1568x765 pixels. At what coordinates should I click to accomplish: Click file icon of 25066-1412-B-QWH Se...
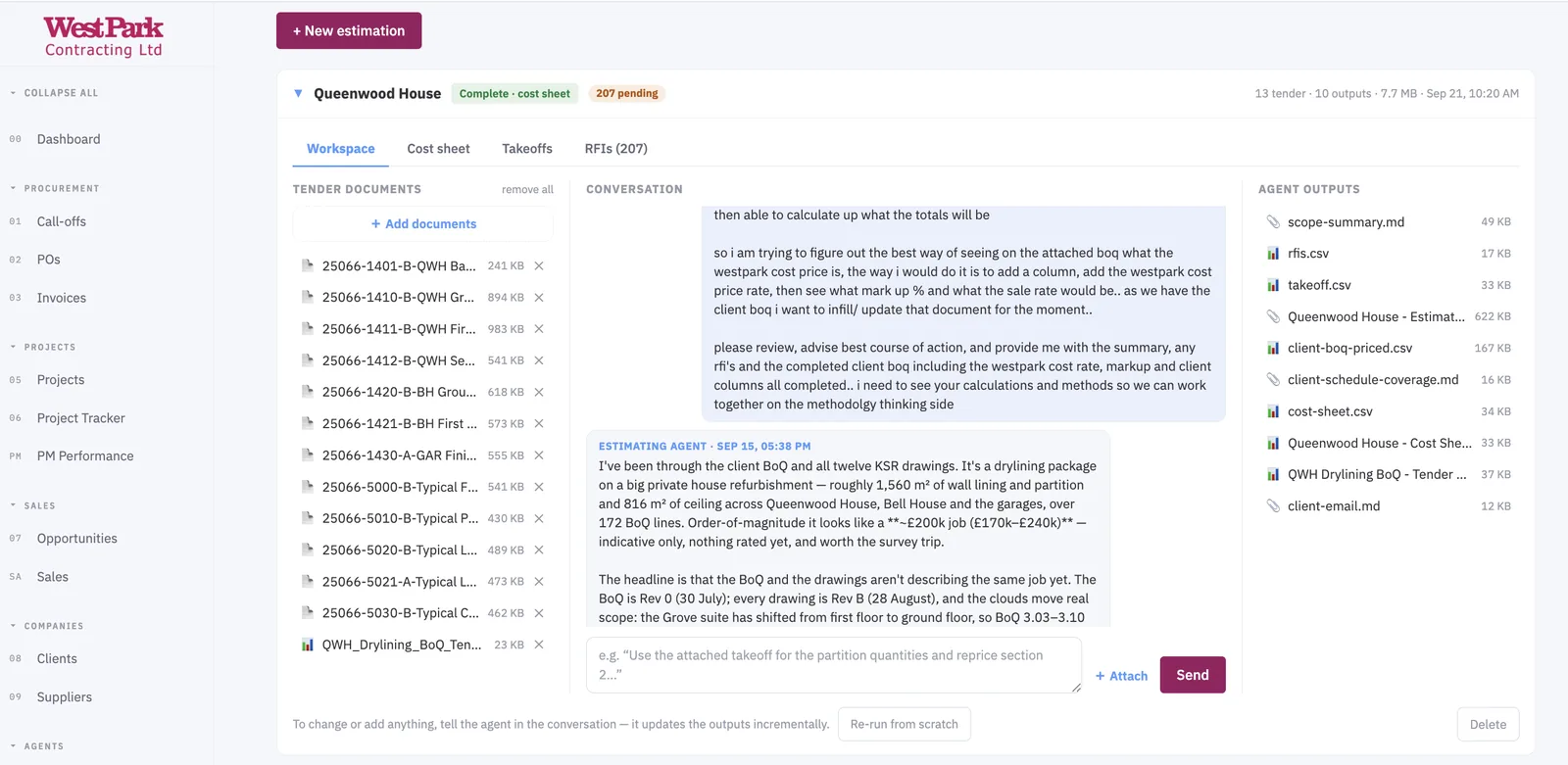308,360
